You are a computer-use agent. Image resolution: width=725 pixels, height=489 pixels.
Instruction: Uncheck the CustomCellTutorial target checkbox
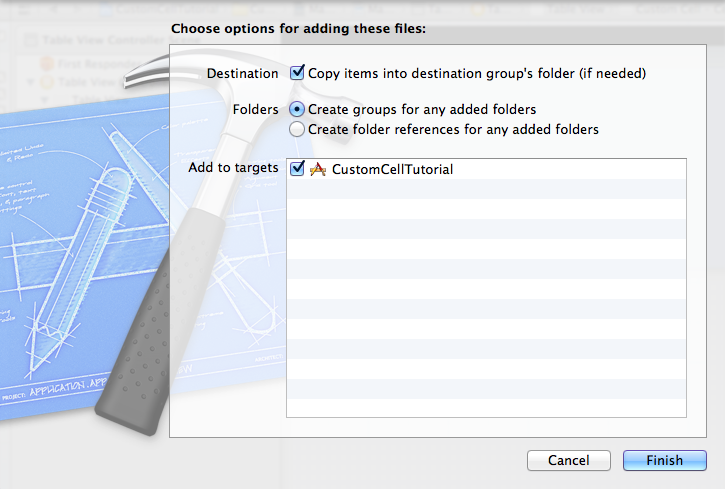tap(297, 168)
